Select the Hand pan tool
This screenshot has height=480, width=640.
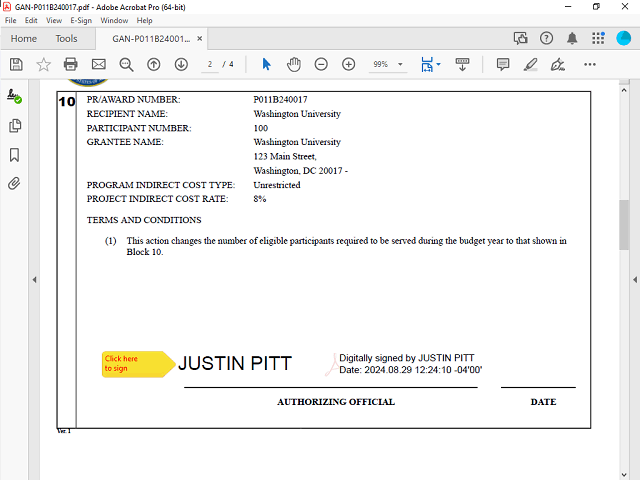tap(294, 64)
